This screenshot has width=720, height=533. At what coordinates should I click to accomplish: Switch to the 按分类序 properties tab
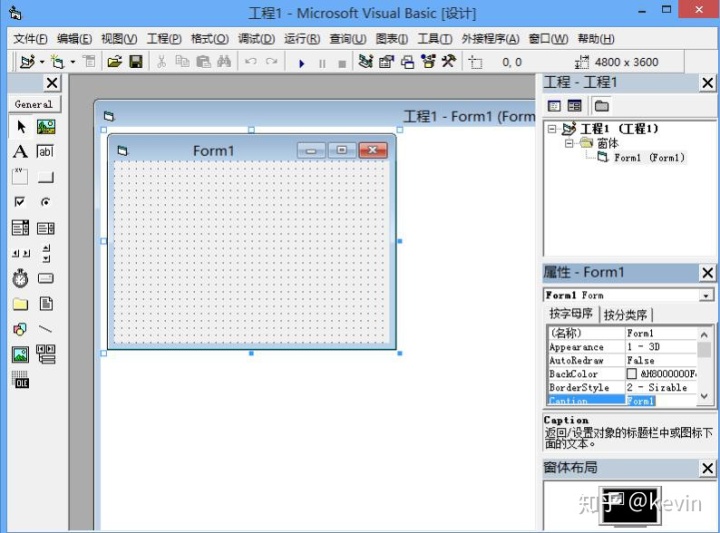625,315
